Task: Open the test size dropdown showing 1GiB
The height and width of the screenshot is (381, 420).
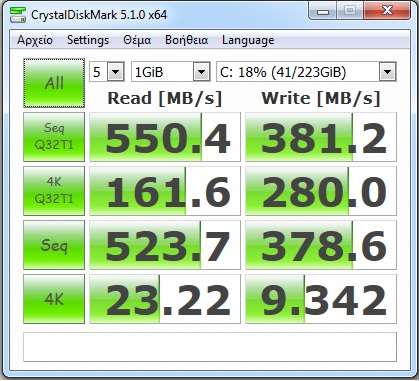Action: (171, 72)
